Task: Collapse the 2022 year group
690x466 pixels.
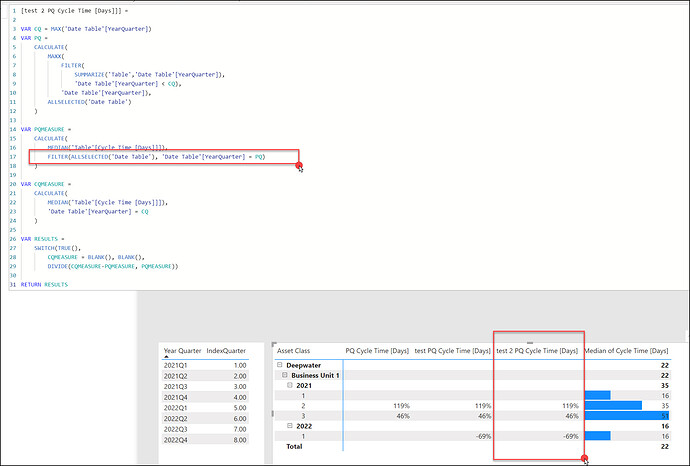Action: (x=290, y=426)
